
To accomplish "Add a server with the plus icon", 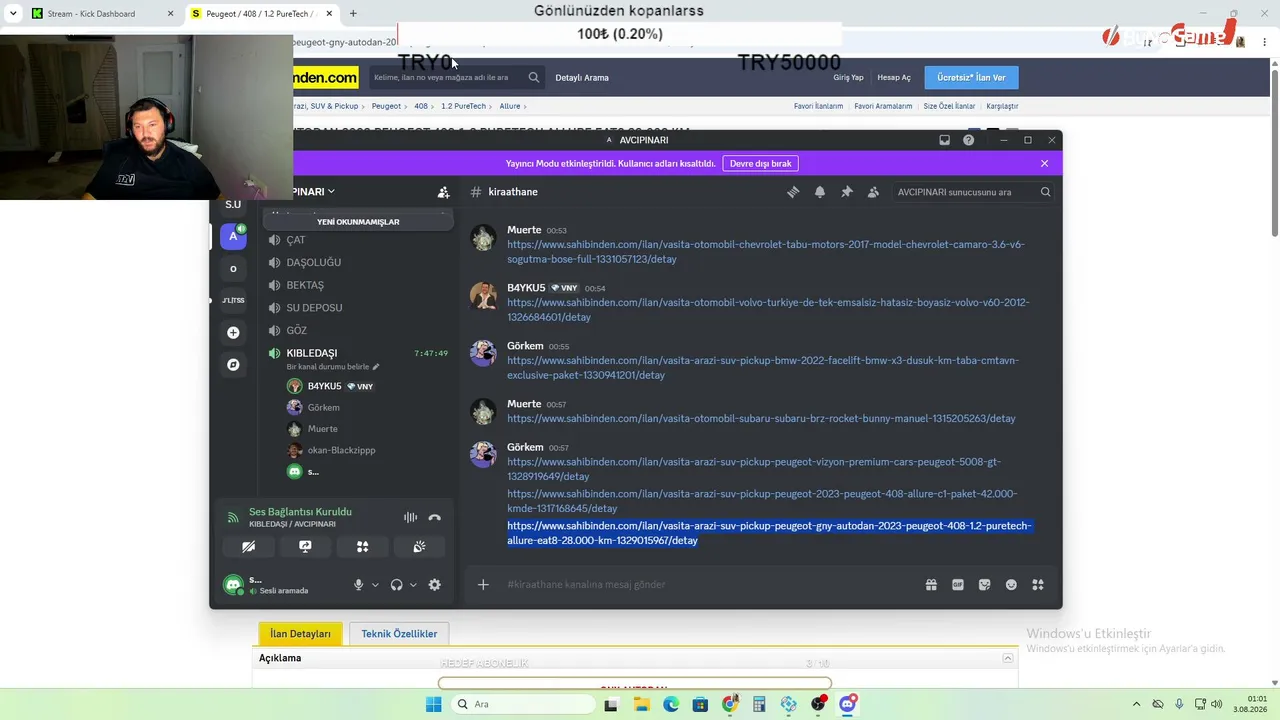I will [233, 332].
